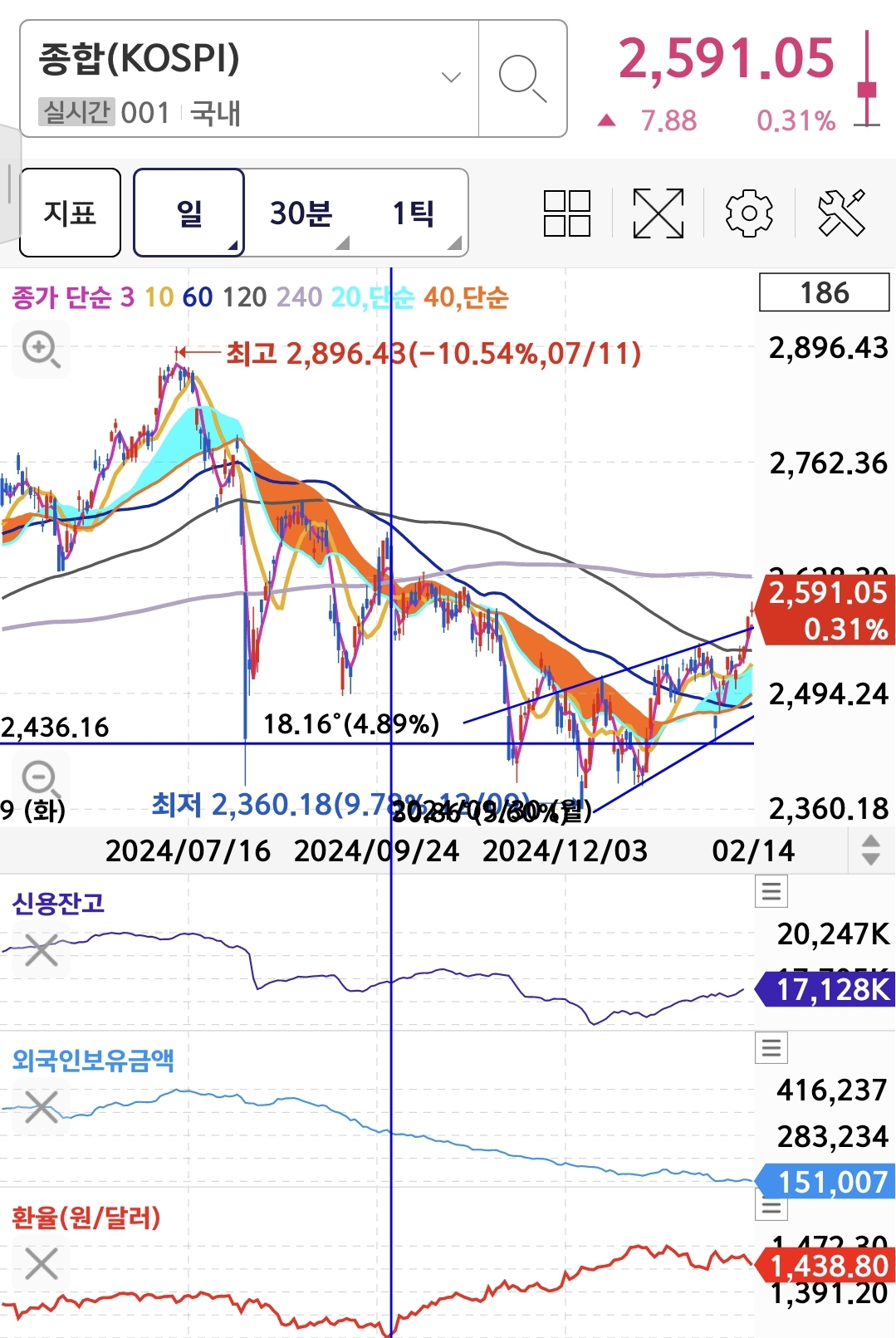Remove the 외국인보유금액 indicator panel
Image resolution: width=896 pixels, height=1338 pixels.
click(41, 1107)
